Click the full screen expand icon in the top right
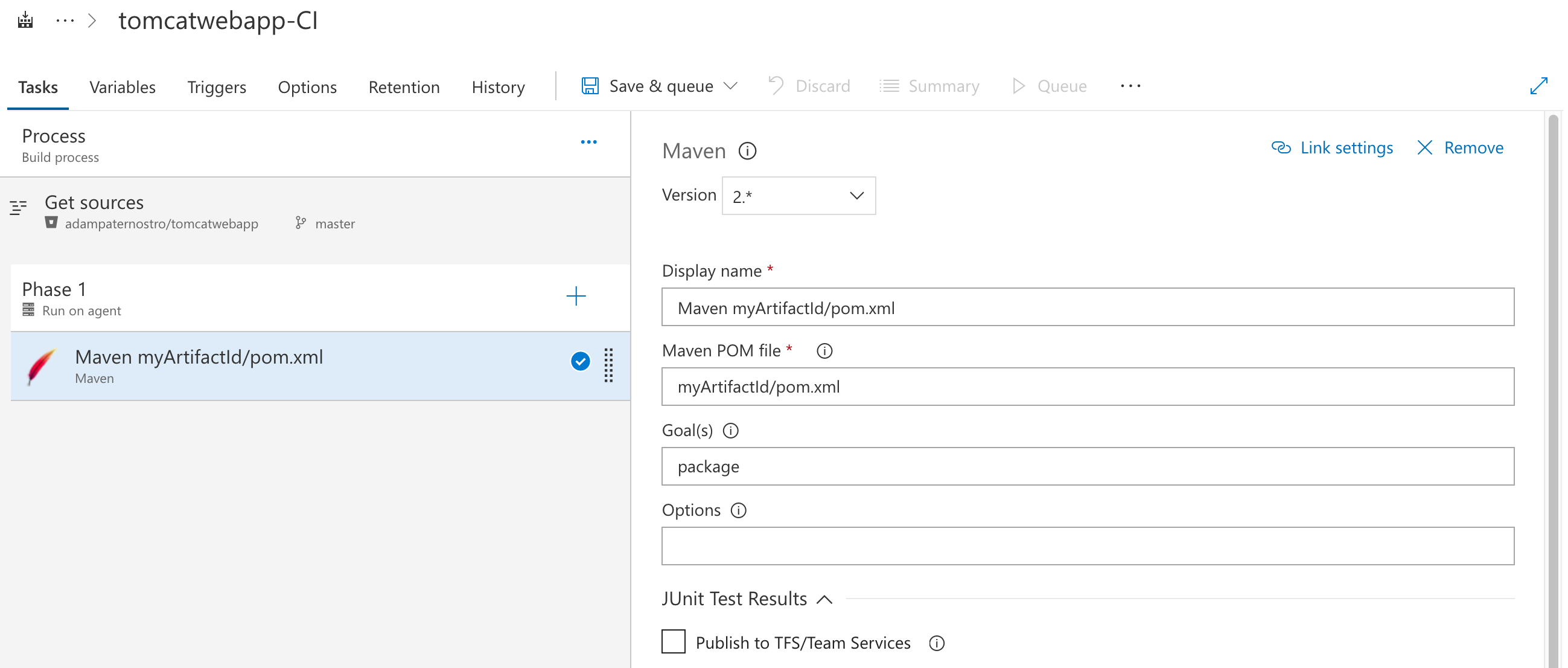 click(x=1538, y=86)
